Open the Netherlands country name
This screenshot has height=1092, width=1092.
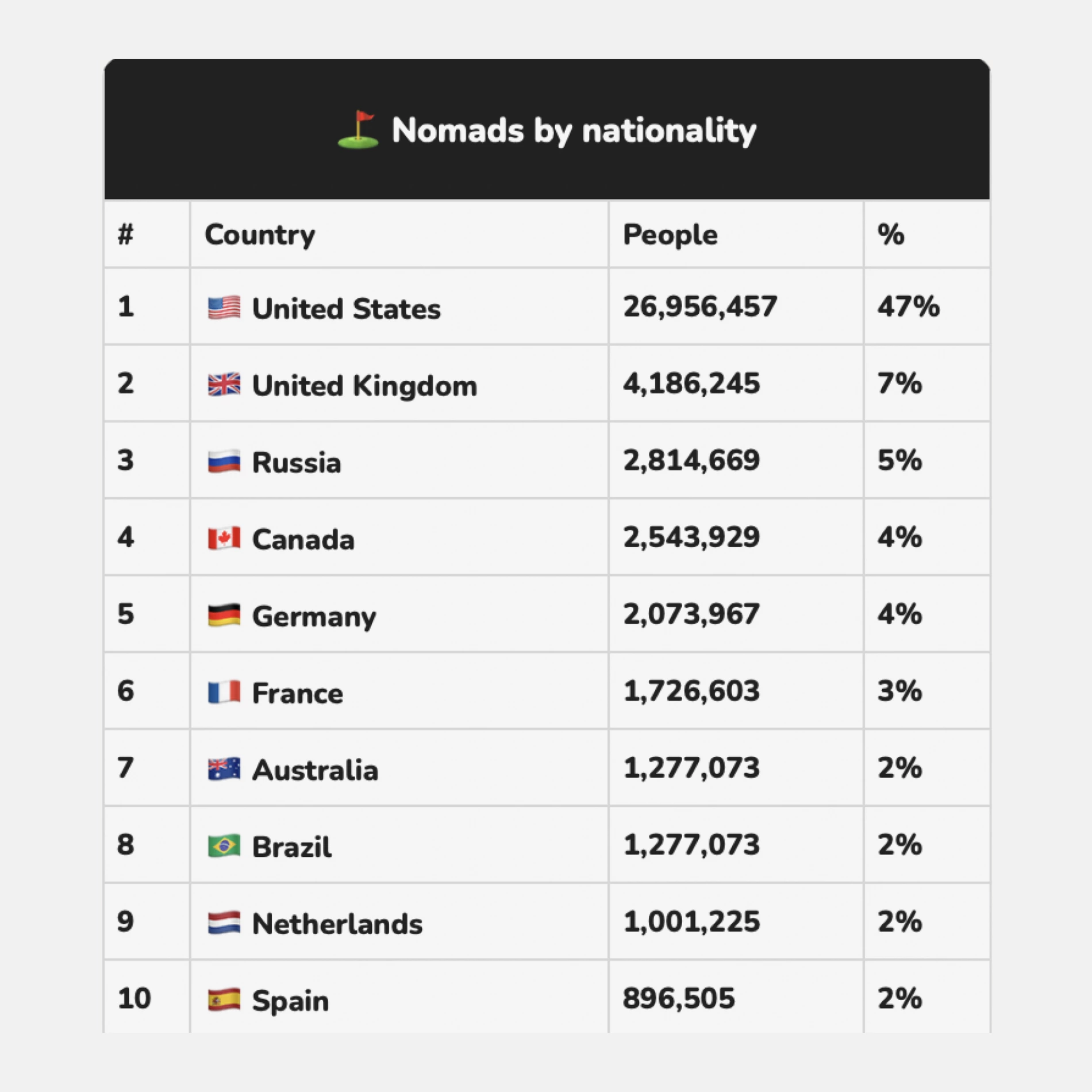click(x=337, y=924)
